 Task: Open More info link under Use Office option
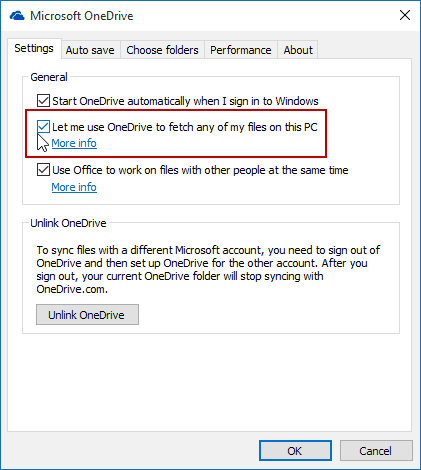click(74, 187)
